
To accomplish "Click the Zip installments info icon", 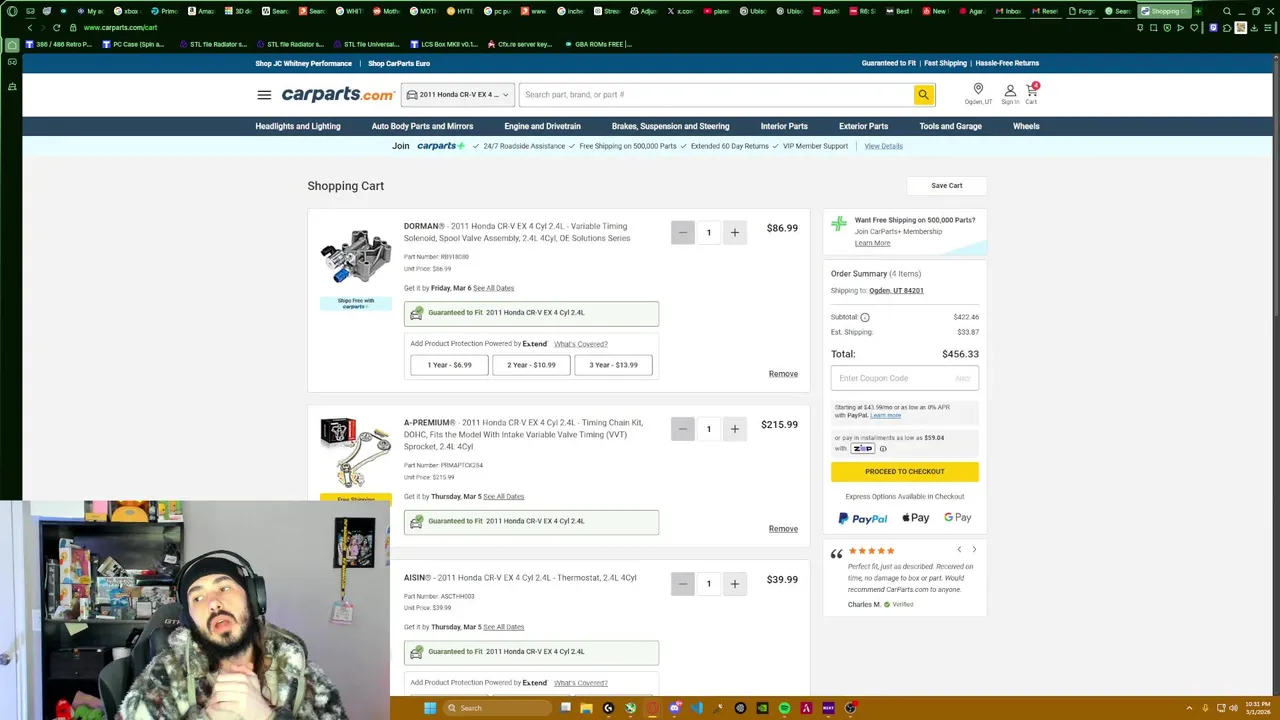I will point(883,449).
